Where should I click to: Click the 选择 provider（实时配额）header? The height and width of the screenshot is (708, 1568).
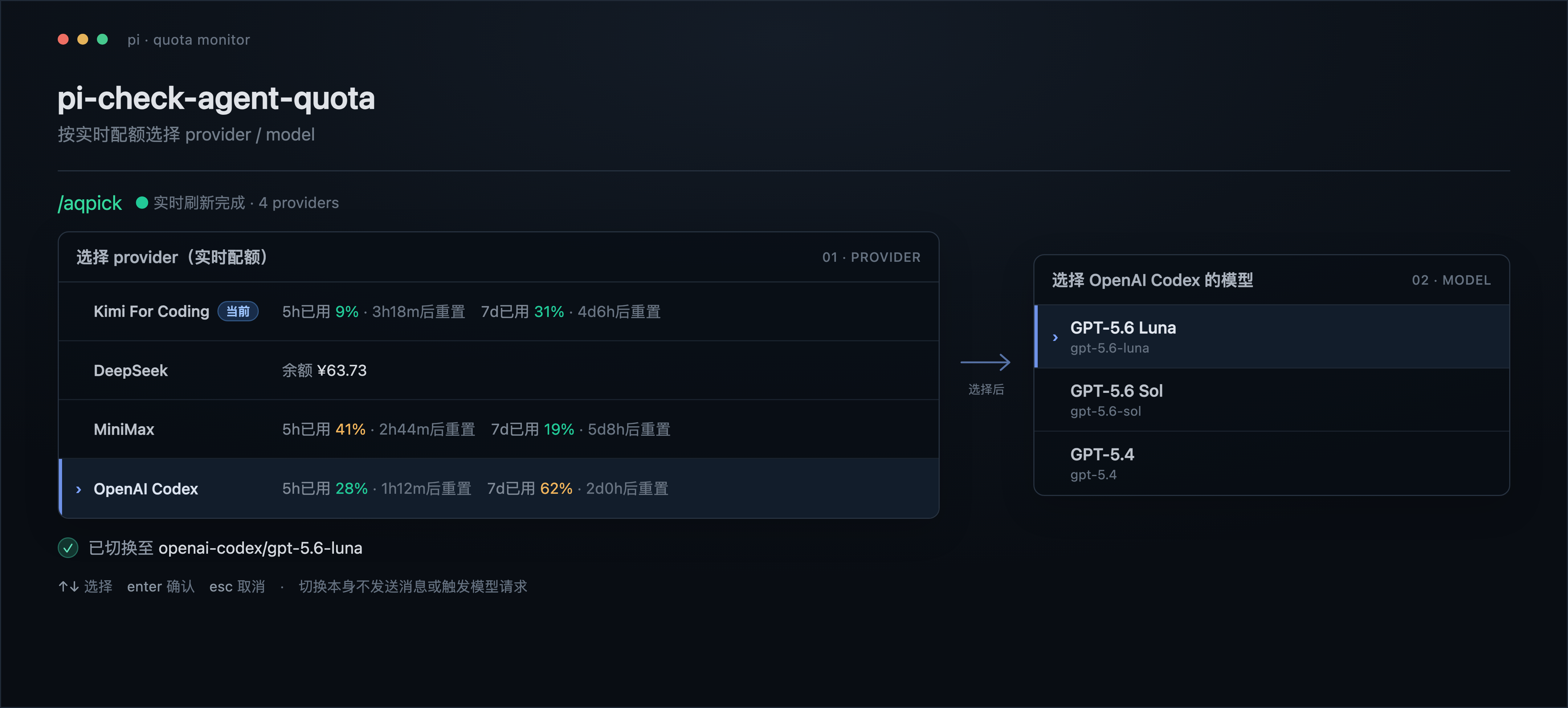[172, 257]
